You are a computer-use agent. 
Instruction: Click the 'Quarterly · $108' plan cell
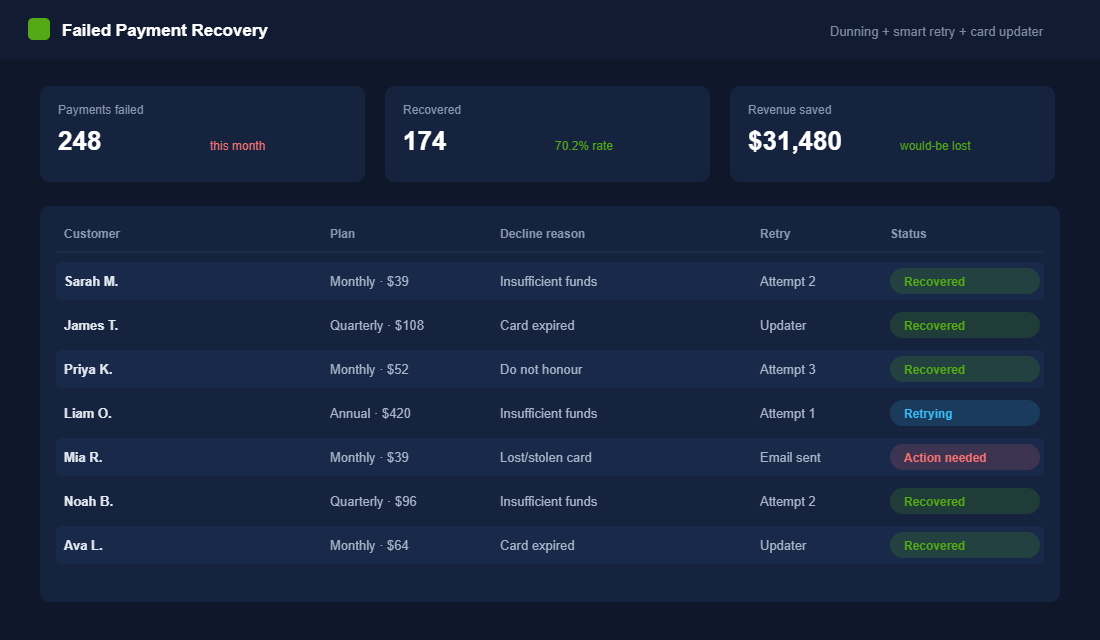pyautogui.click(x=377, y=326)
